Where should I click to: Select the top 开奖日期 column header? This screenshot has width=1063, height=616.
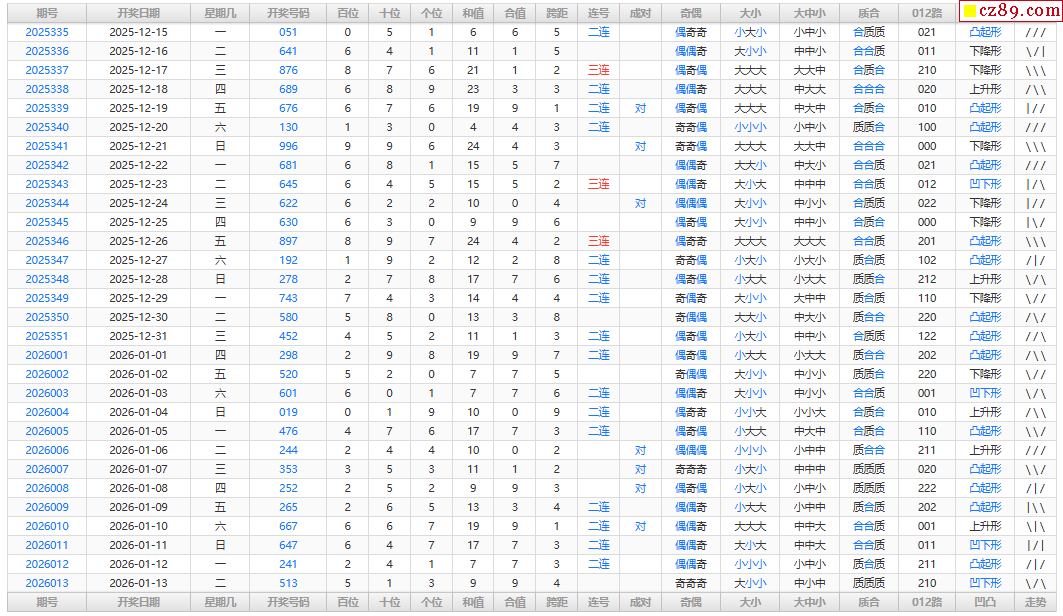138,13
